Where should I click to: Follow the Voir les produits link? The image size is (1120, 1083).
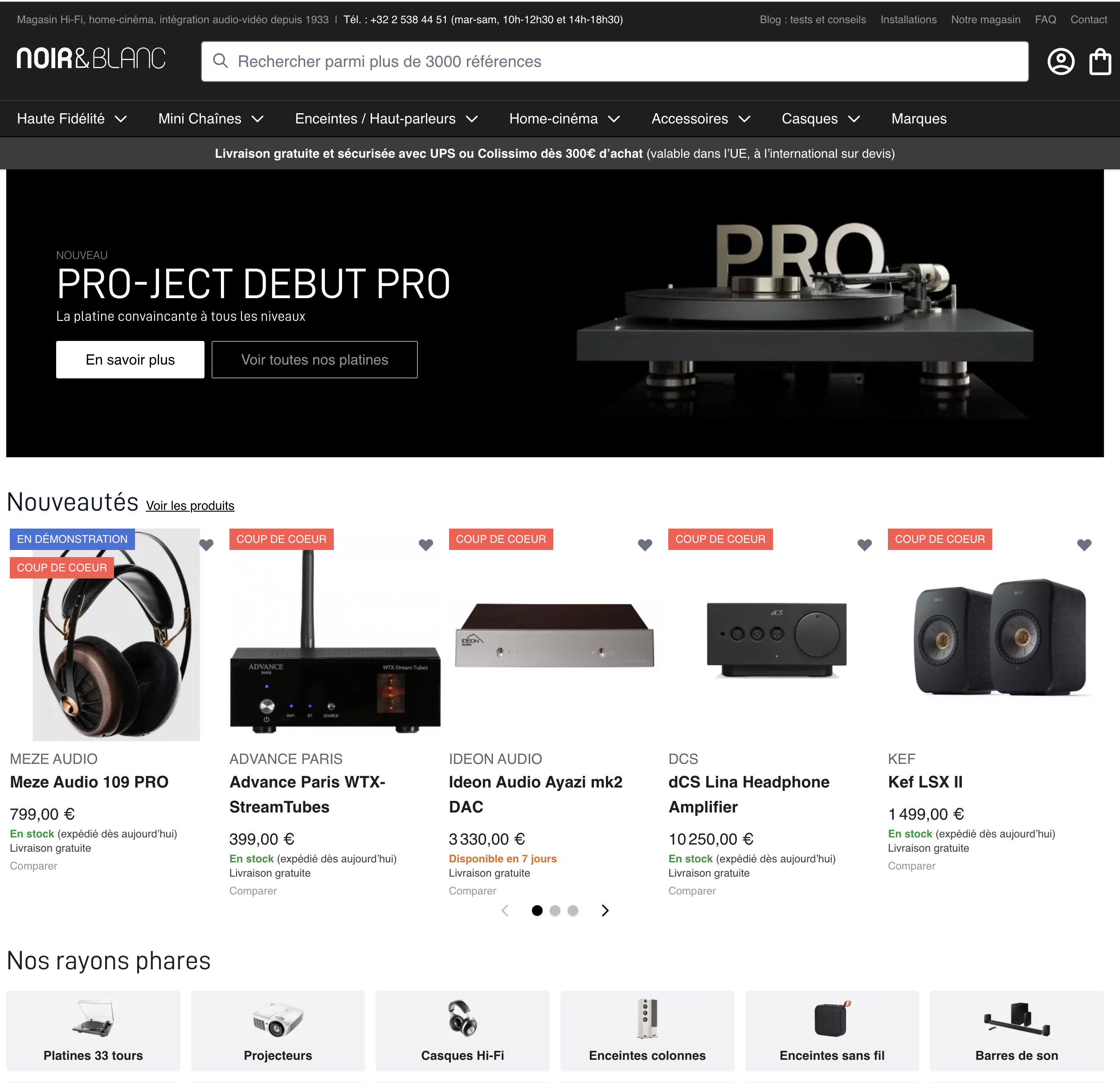click(x=190, y=506)
